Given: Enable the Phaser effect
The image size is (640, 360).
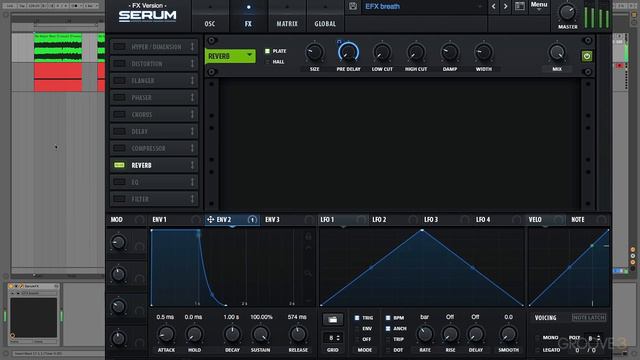Looking at the screenshot, I should point(119,98).
